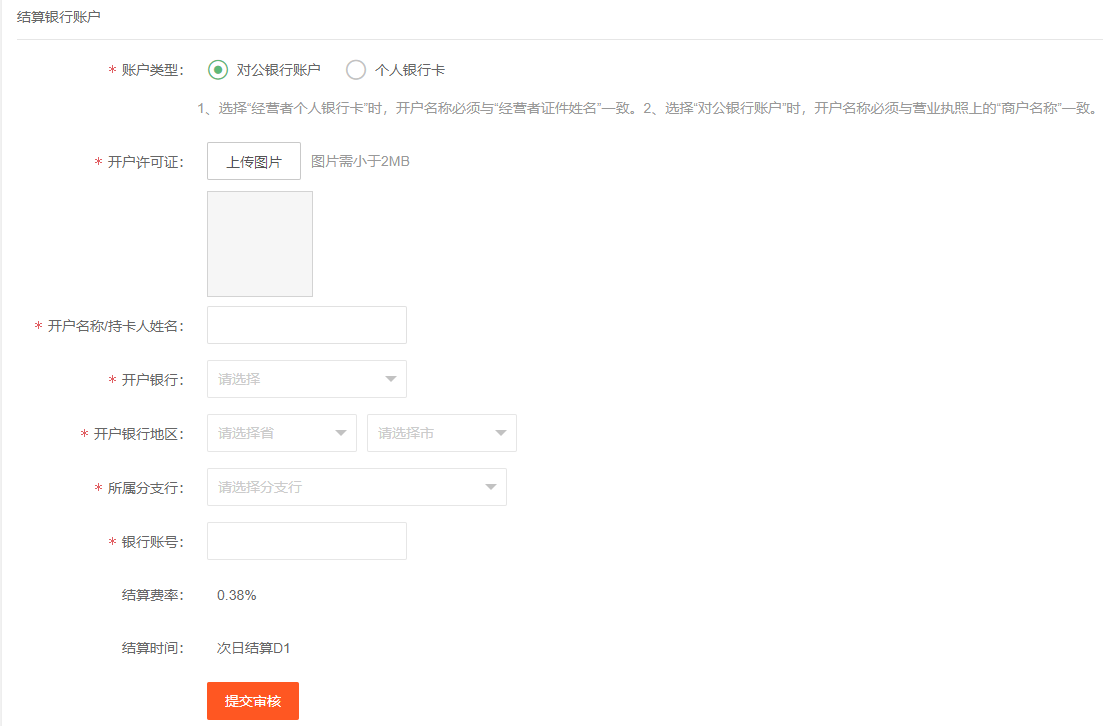Click the 结算银行账户 section heading
This screenshot has width=1103, height=726.
[x=58, y=17]
